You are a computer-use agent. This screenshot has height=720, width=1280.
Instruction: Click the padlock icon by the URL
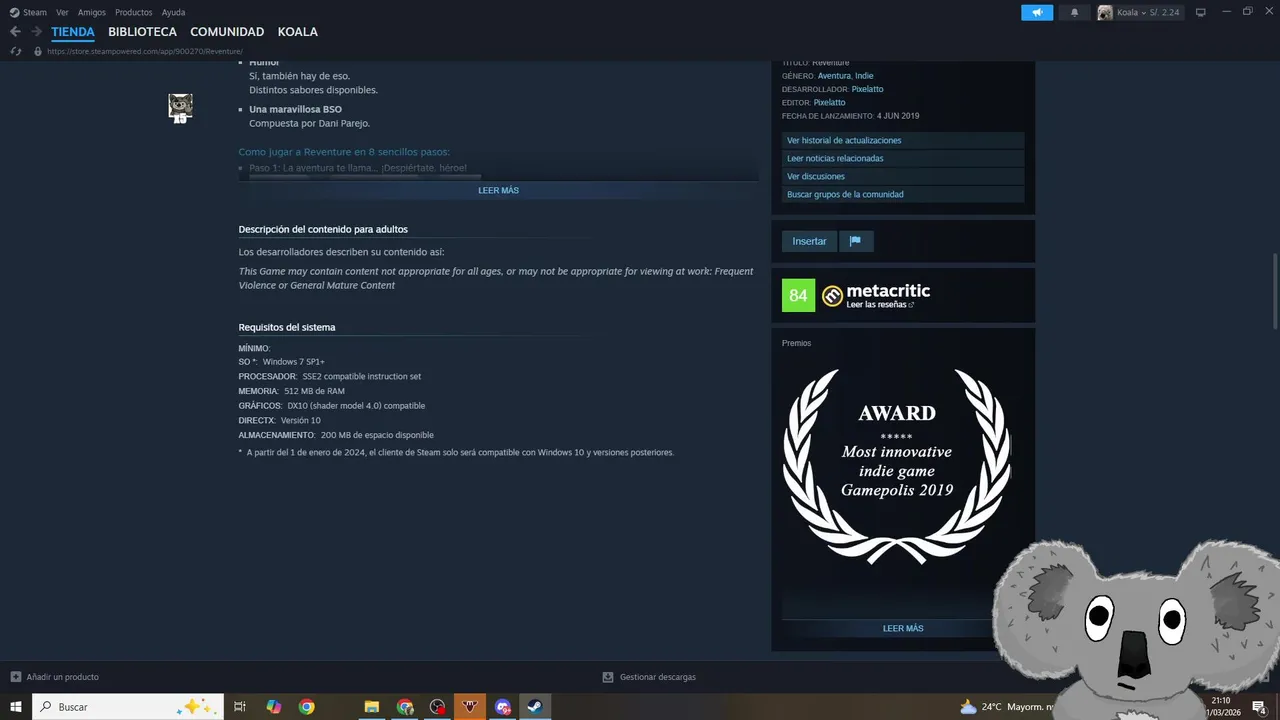point(38,51)
